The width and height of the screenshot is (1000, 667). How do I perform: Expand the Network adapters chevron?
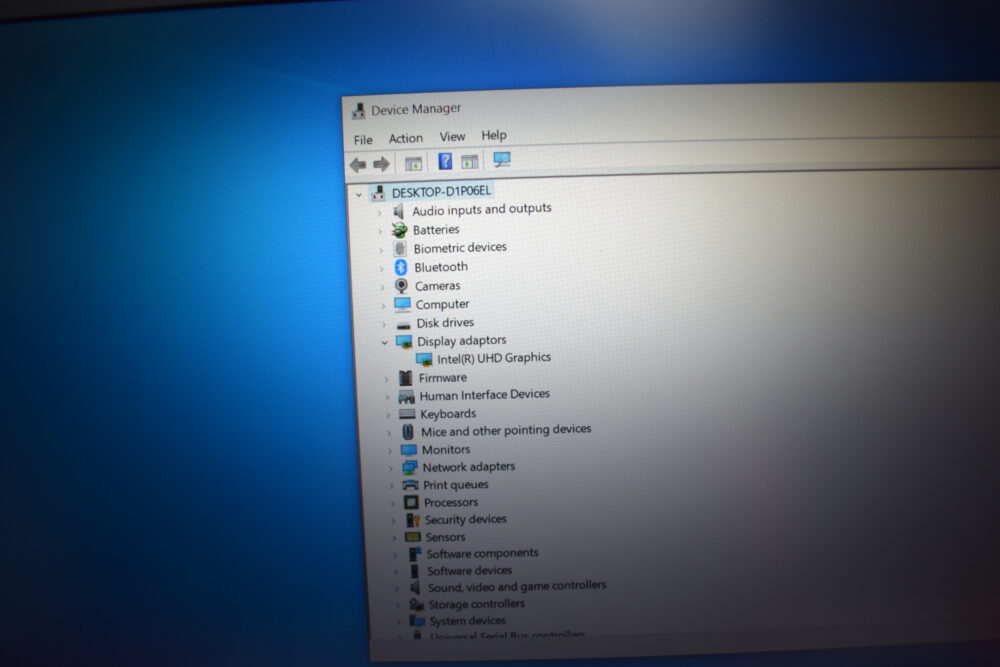point(391,469)
